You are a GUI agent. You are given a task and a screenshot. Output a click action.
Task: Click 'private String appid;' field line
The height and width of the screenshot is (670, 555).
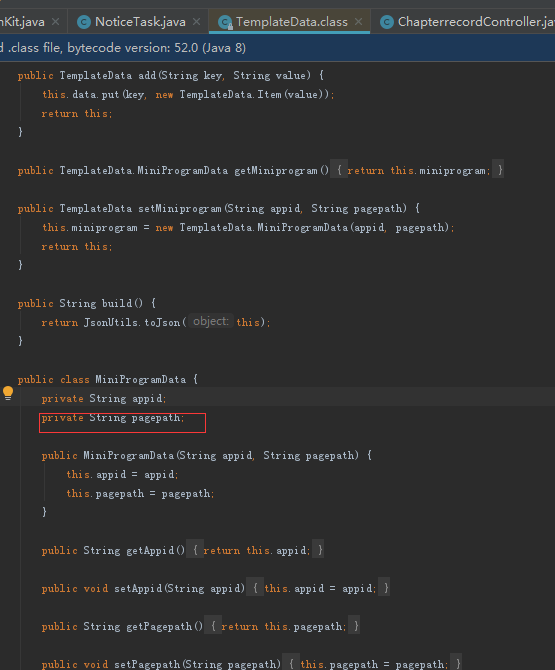point(104,398)
